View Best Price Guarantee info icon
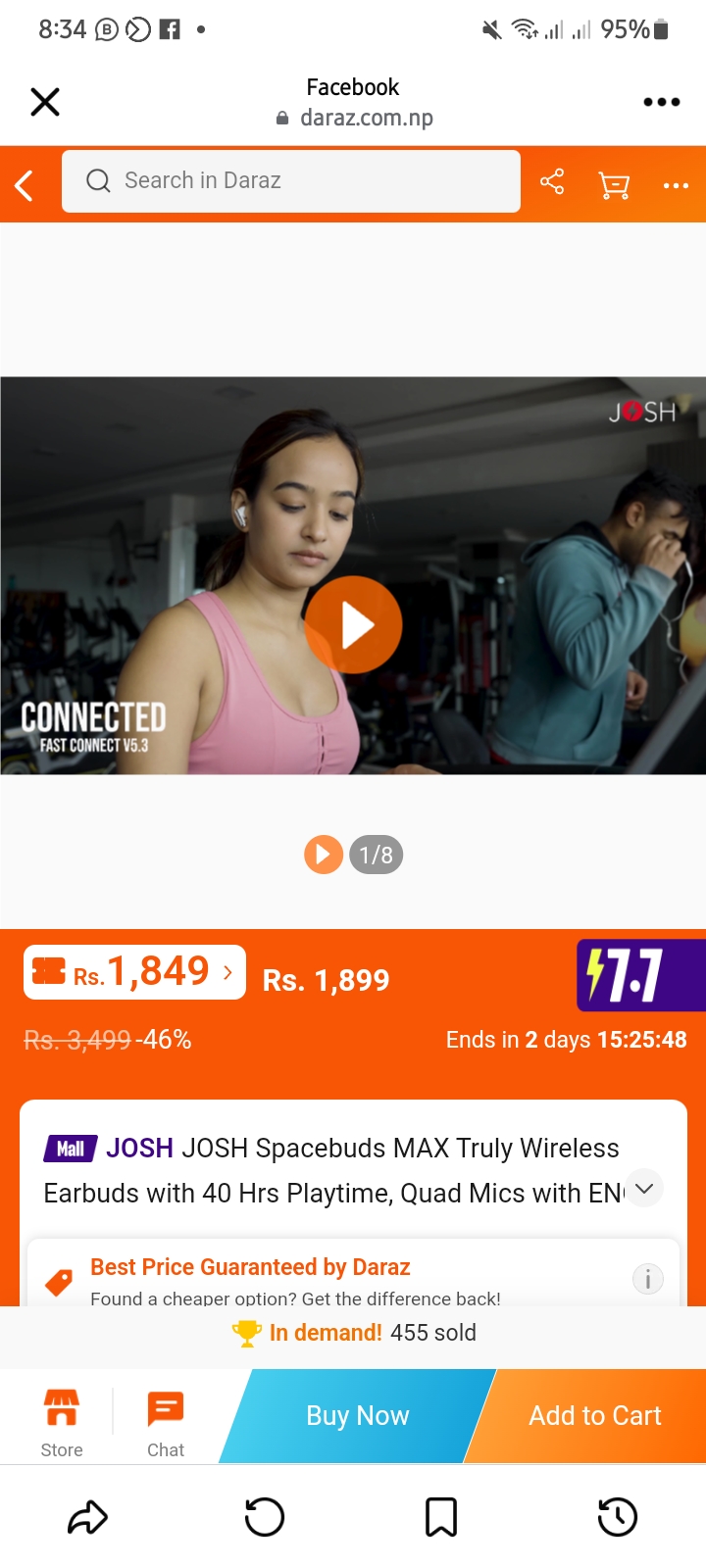Image resolution: width=706 pixels, height=1568 pixels. (647, 1279)
